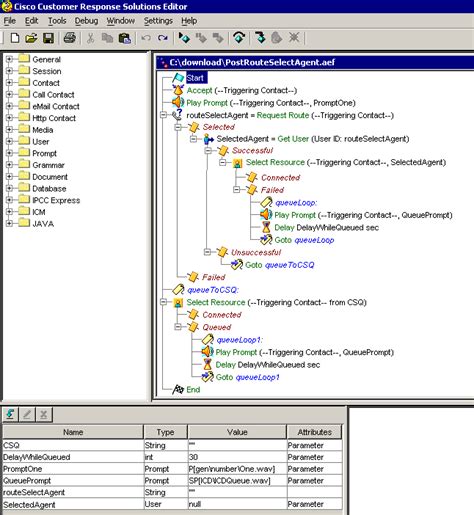This screenshot has width=474, height=515.
Task: Select the DelayWhileQueued variable row
Action: point(172,457)
